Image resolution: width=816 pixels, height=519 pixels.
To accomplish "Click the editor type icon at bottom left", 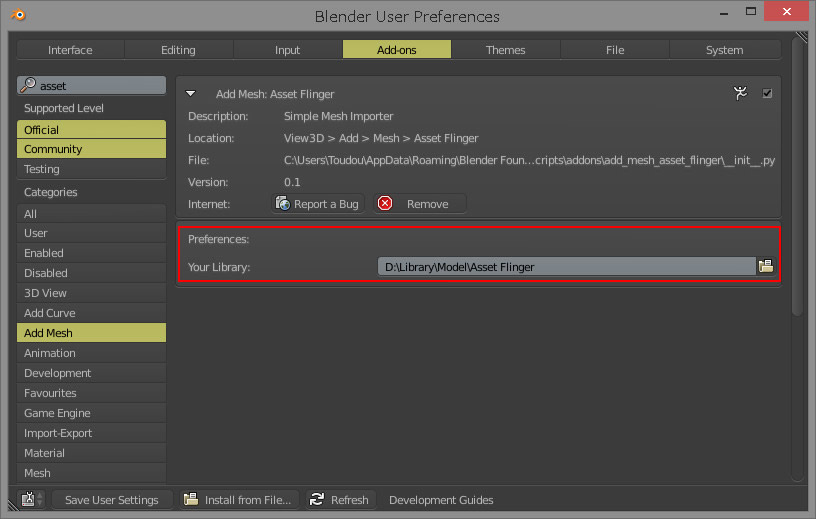I will click(28, 499).
